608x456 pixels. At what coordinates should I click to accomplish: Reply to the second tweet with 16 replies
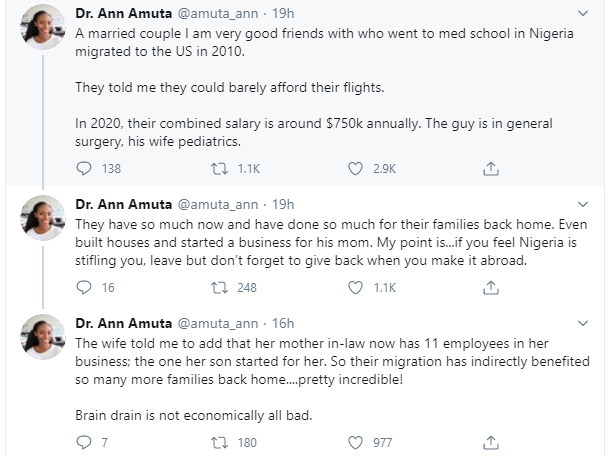(84, 287)
